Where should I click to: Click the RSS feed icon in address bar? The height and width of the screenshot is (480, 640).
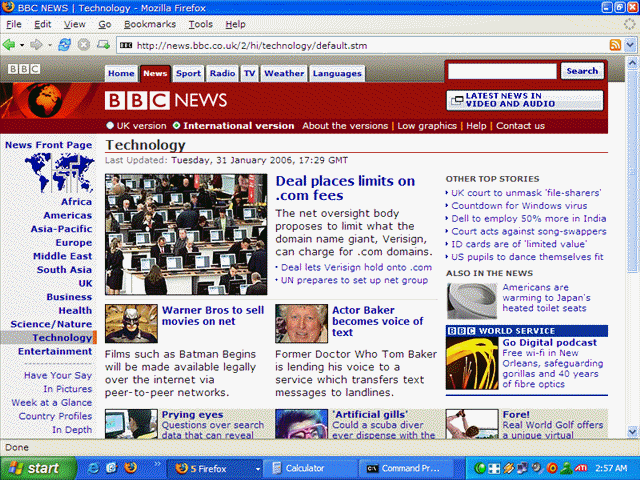point(615,45)
